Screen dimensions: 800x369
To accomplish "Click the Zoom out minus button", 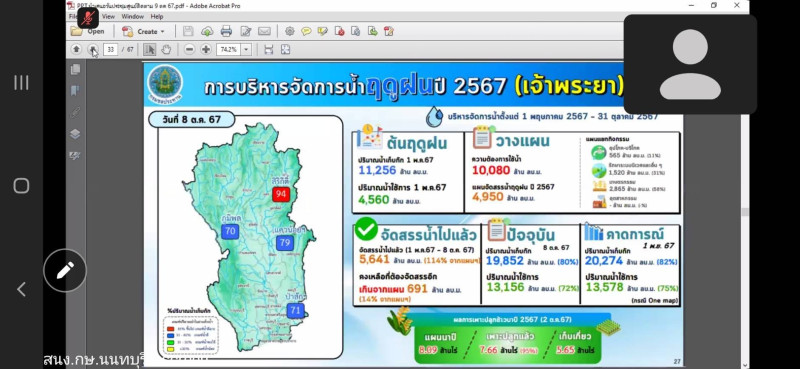I will tap(189, 50).
